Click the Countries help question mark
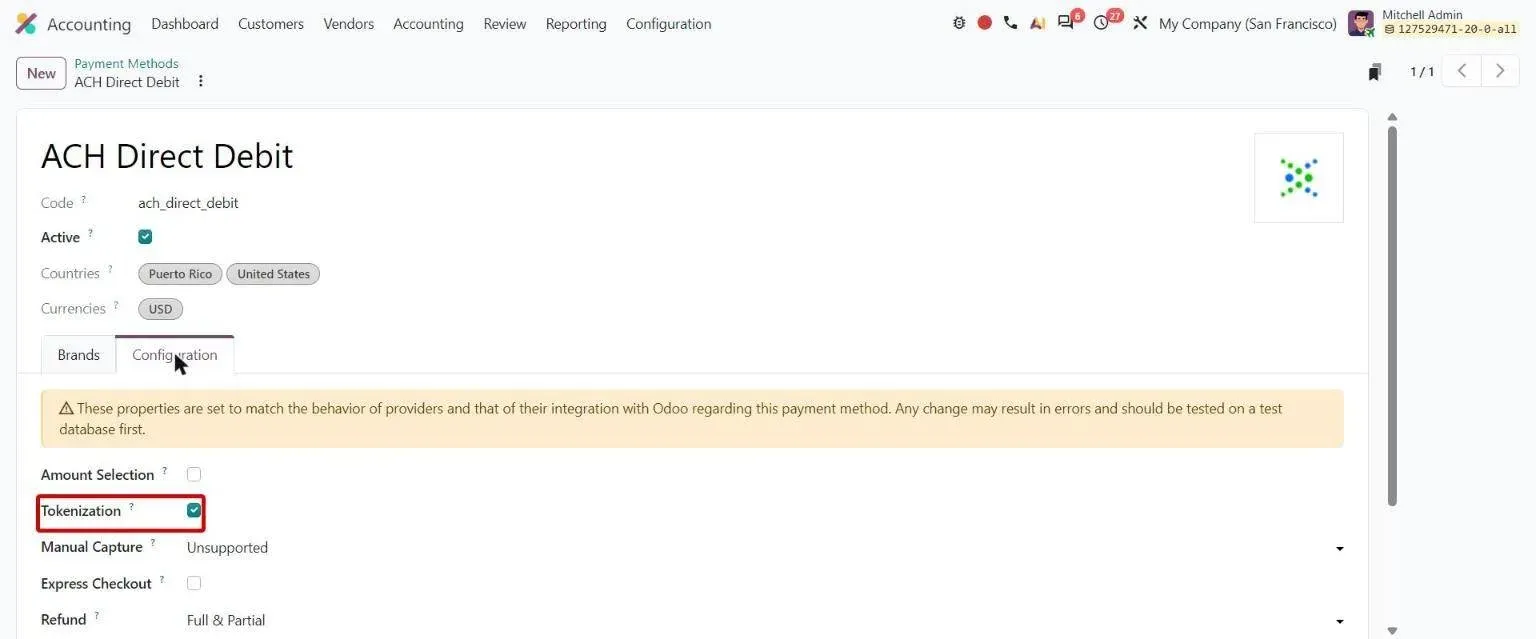Viewport: 1536px width, 639px height. 110,269
